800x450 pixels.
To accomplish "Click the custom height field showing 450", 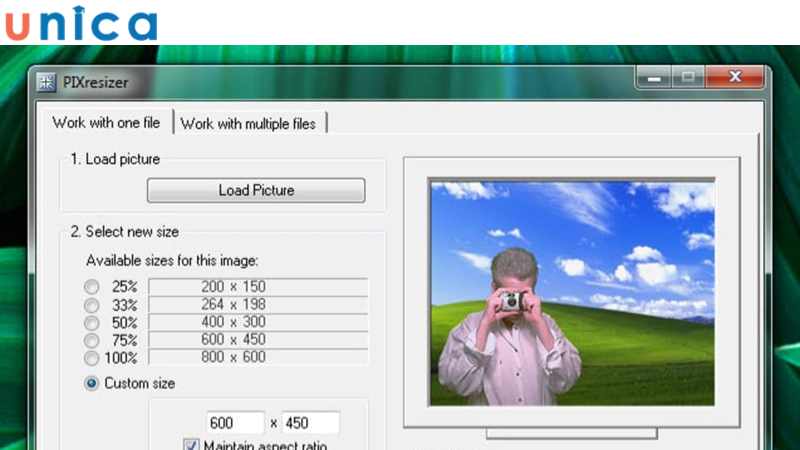I will coord(311,423).
